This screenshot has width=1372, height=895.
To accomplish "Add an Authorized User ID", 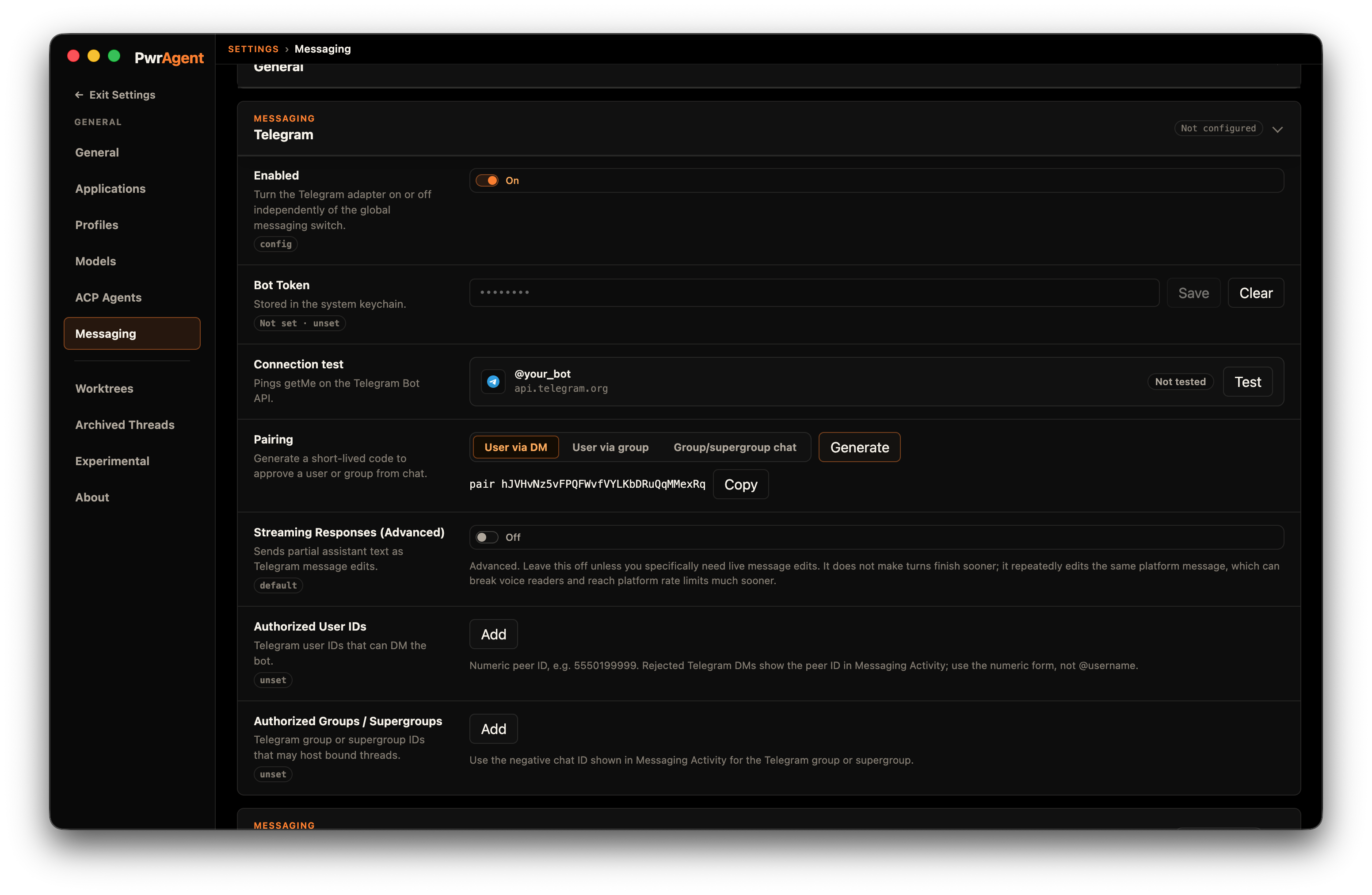I will 493,635.
